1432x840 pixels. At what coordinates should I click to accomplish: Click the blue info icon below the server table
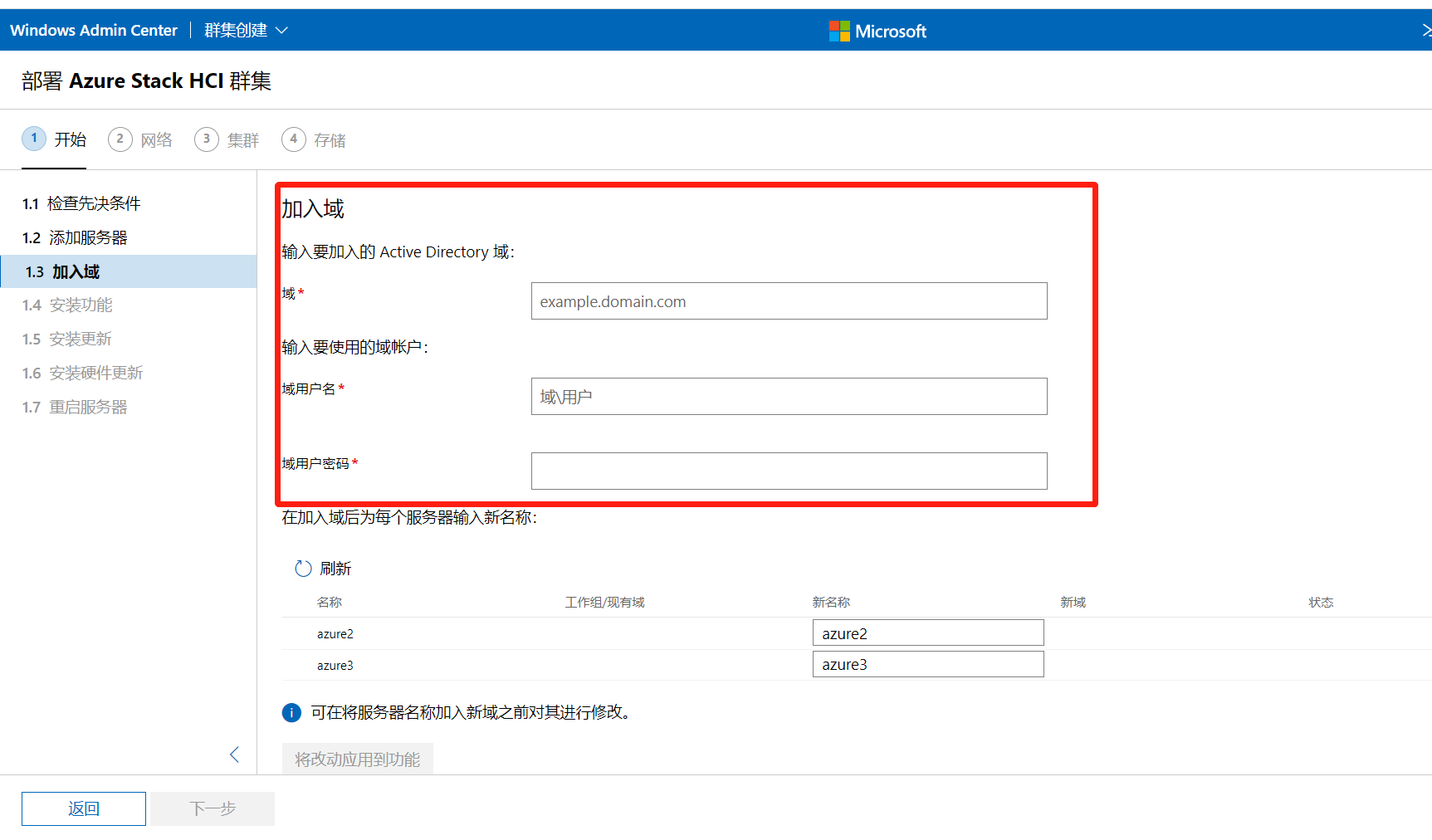point(291,712)
